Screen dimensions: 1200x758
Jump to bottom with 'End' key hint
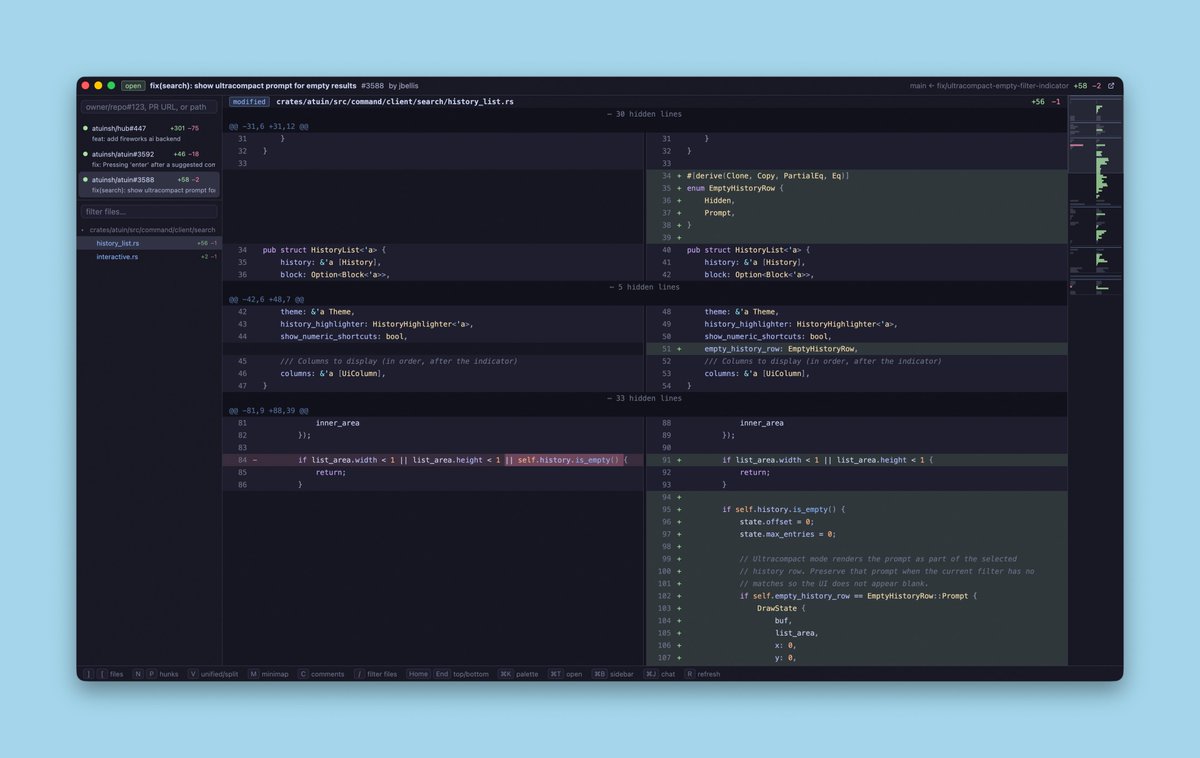441,674
